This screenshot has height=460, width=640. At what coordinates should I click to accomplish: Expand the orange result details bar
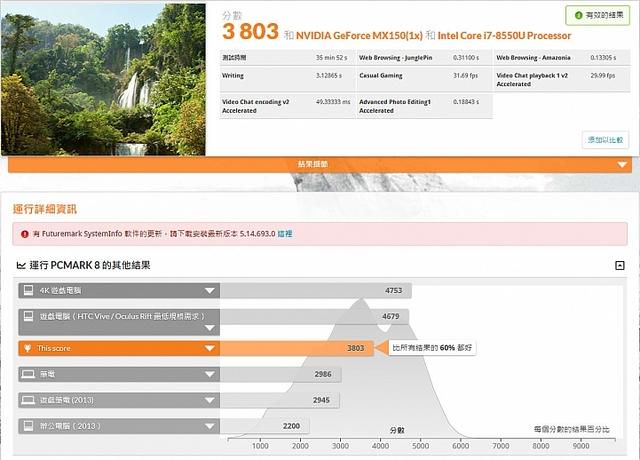[x=320, y=164]
